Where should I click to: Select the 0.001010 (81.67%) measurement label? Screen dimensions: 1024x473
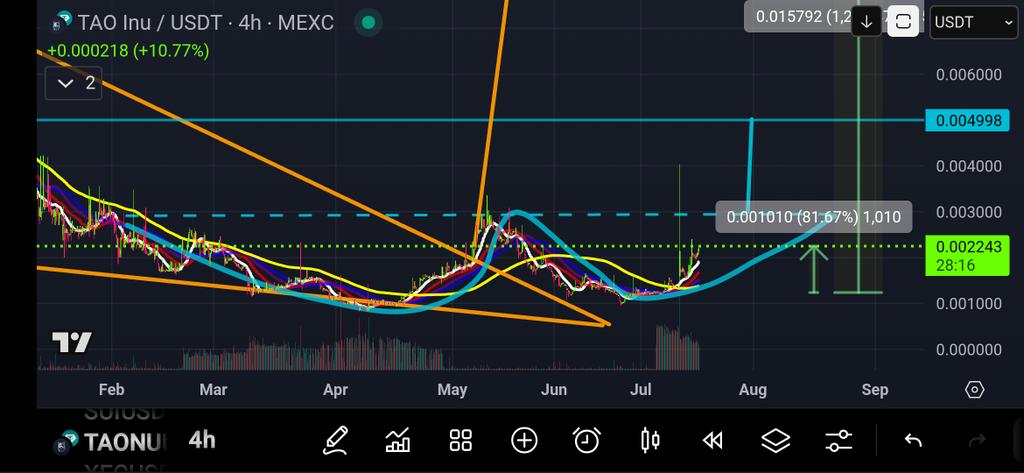813,217
